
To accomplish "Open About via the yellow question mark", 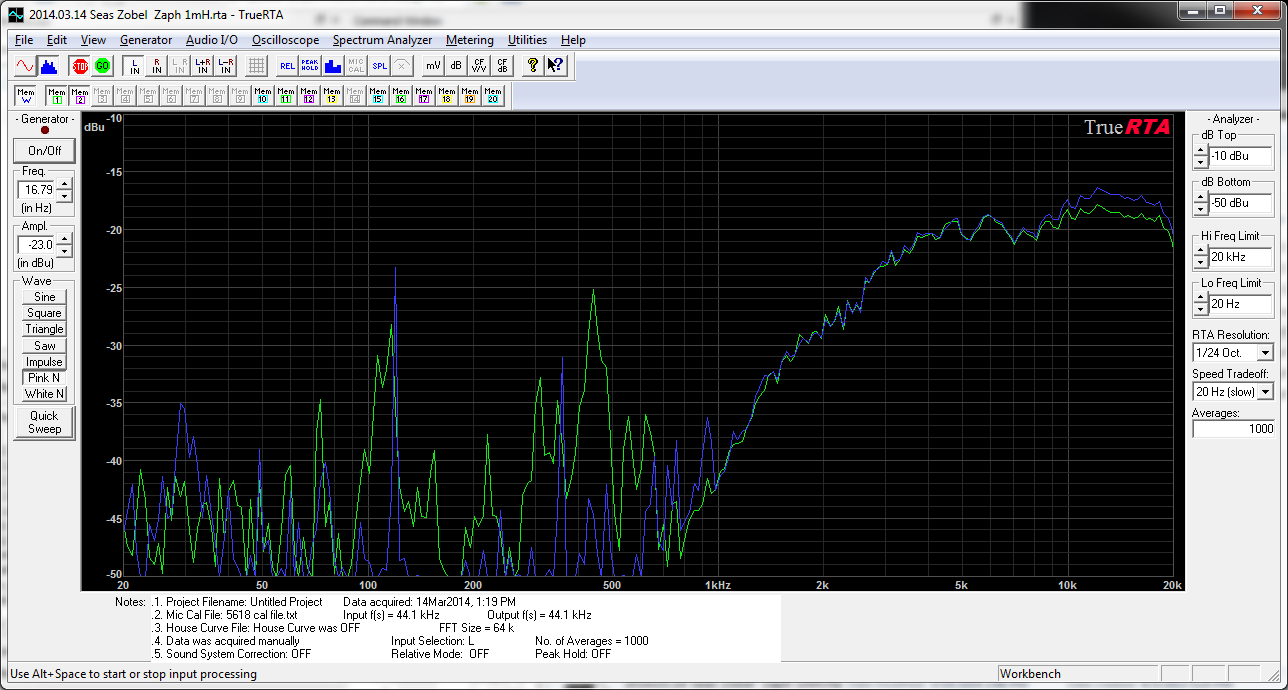I will click(x=533, y=66).
